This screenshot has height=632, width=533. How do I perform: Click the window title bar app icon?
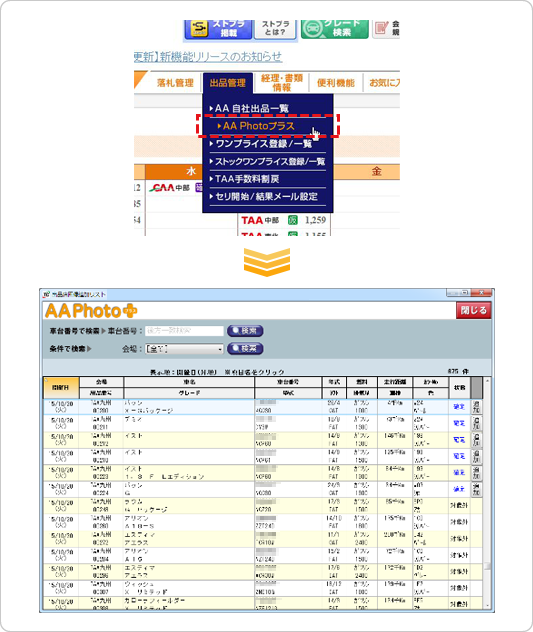point(47,294)
